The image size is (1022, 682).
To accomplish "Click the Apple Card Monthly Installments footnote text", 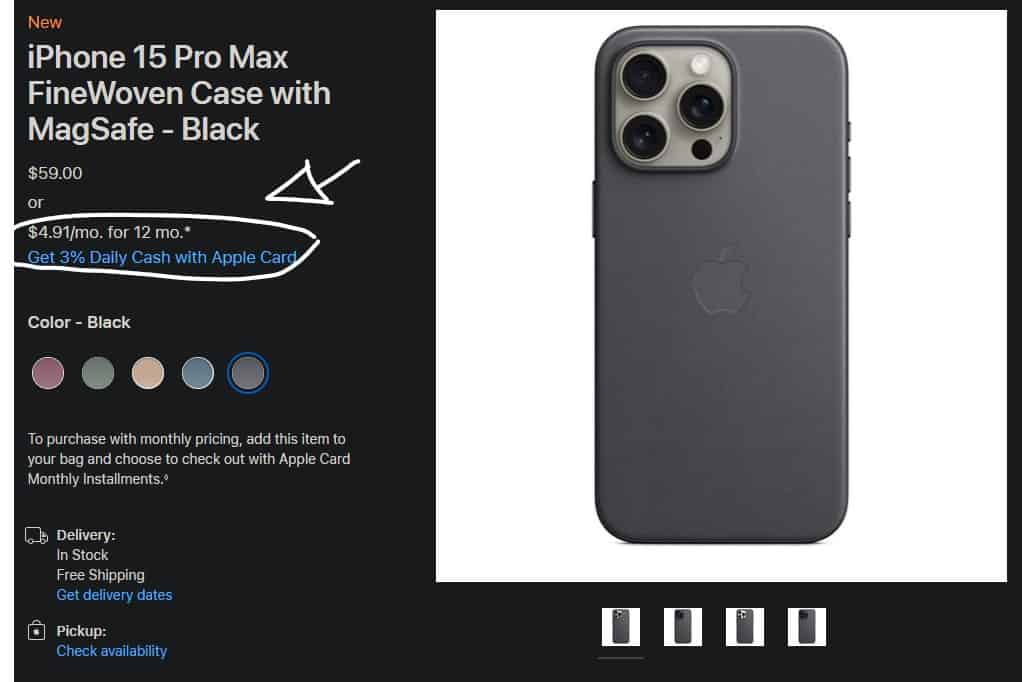I will [x=189, y=459].
